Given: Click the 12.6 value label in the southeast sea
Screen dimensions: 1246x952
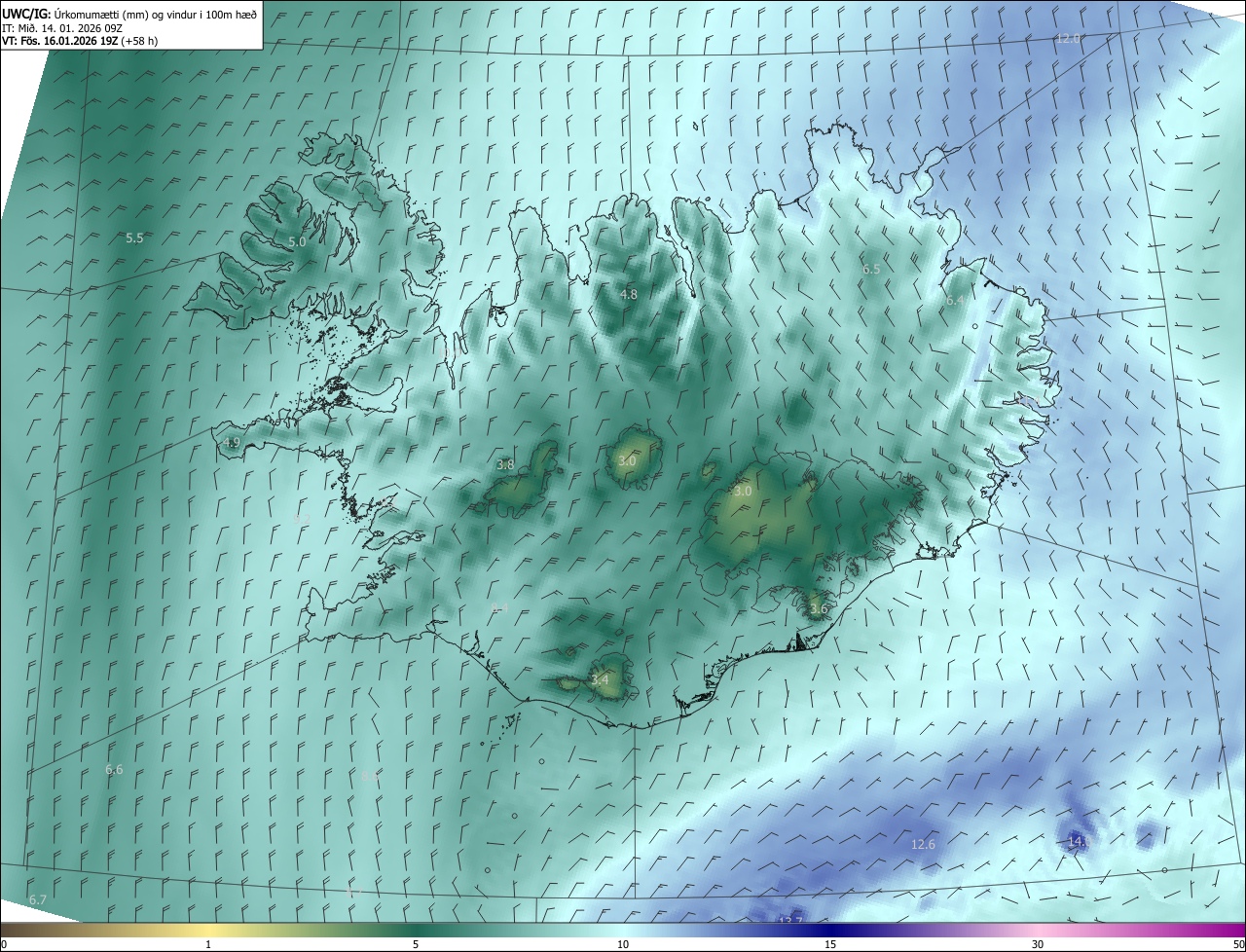Looking at the screenshot, I should click(x=923, y=844).
